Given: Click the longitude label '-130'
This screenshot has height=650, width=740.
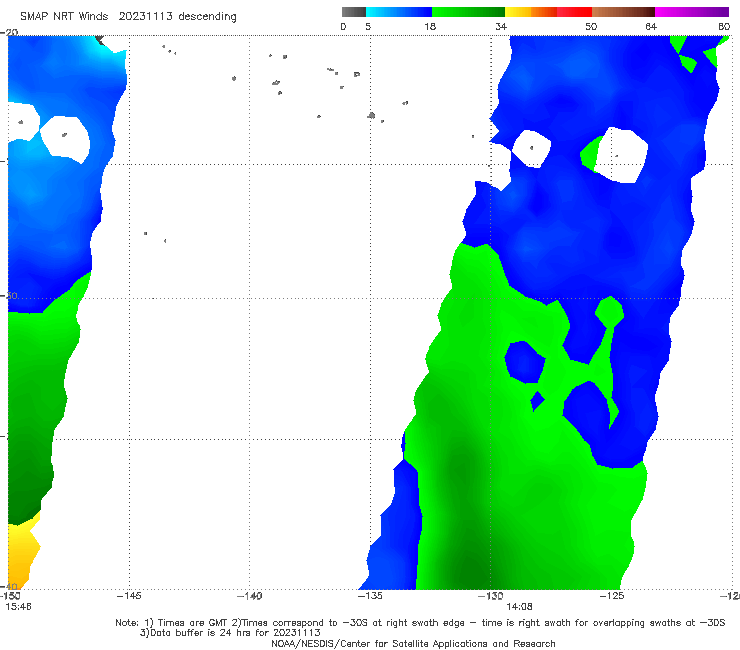Looking at the screenshot, I should tap(491, 596).
